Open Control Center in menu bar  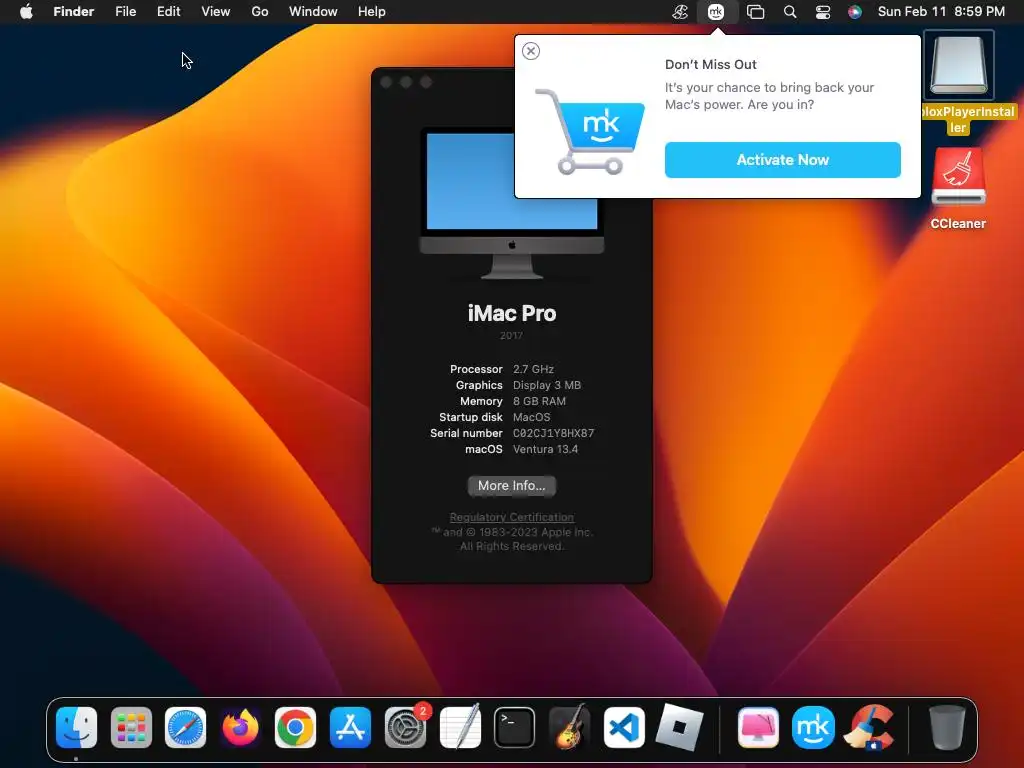click(x=823, y=12)
